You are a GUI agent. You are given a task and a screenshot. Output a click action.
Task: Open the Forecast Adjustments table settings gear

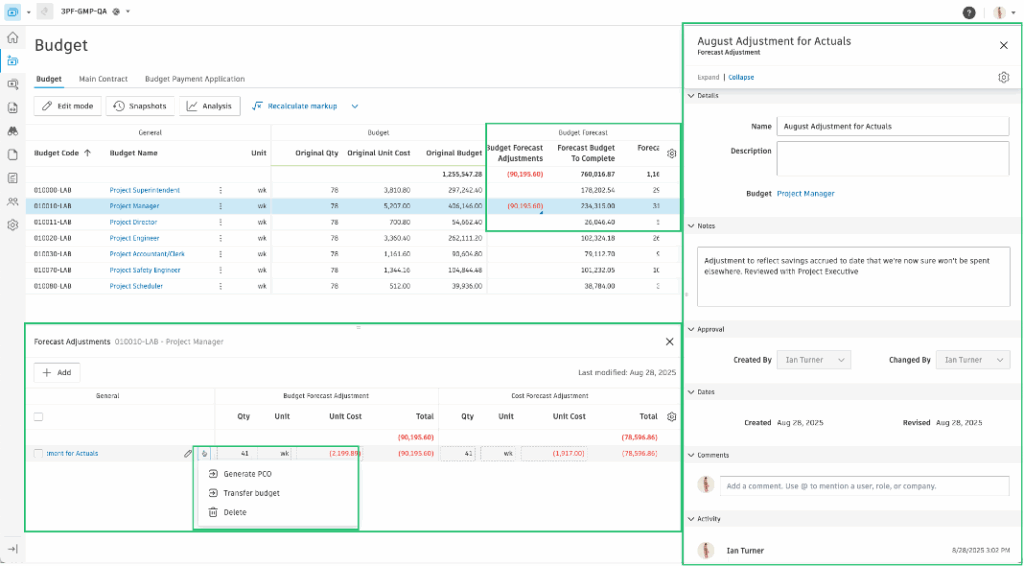point(672,416)
